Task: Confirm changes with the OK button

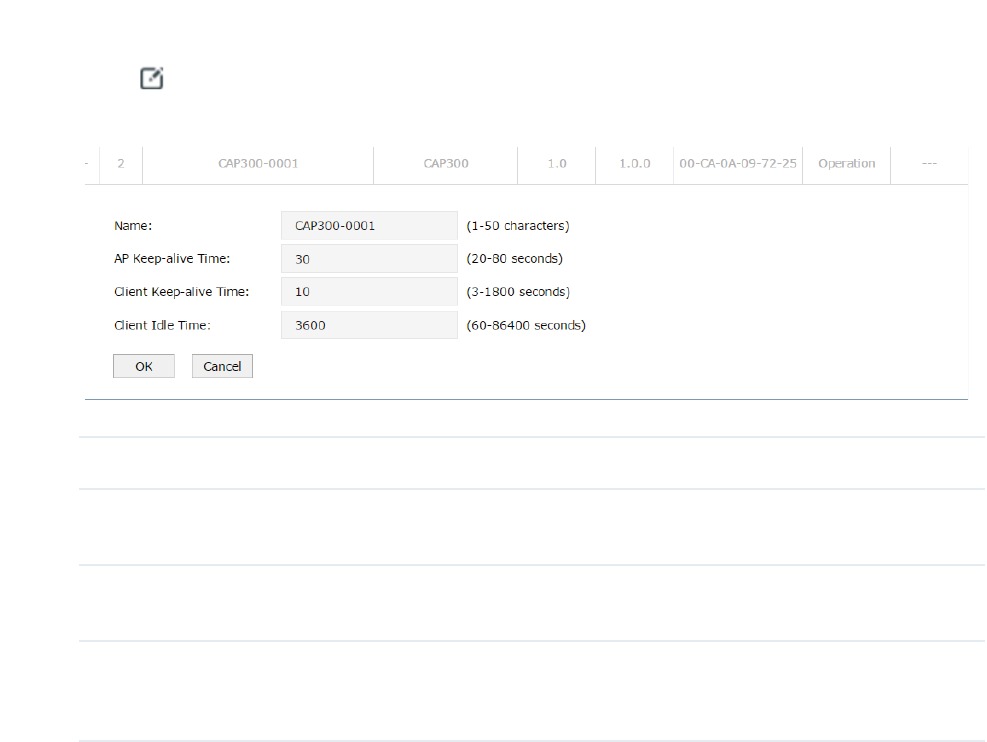Action: pos(144,366)
